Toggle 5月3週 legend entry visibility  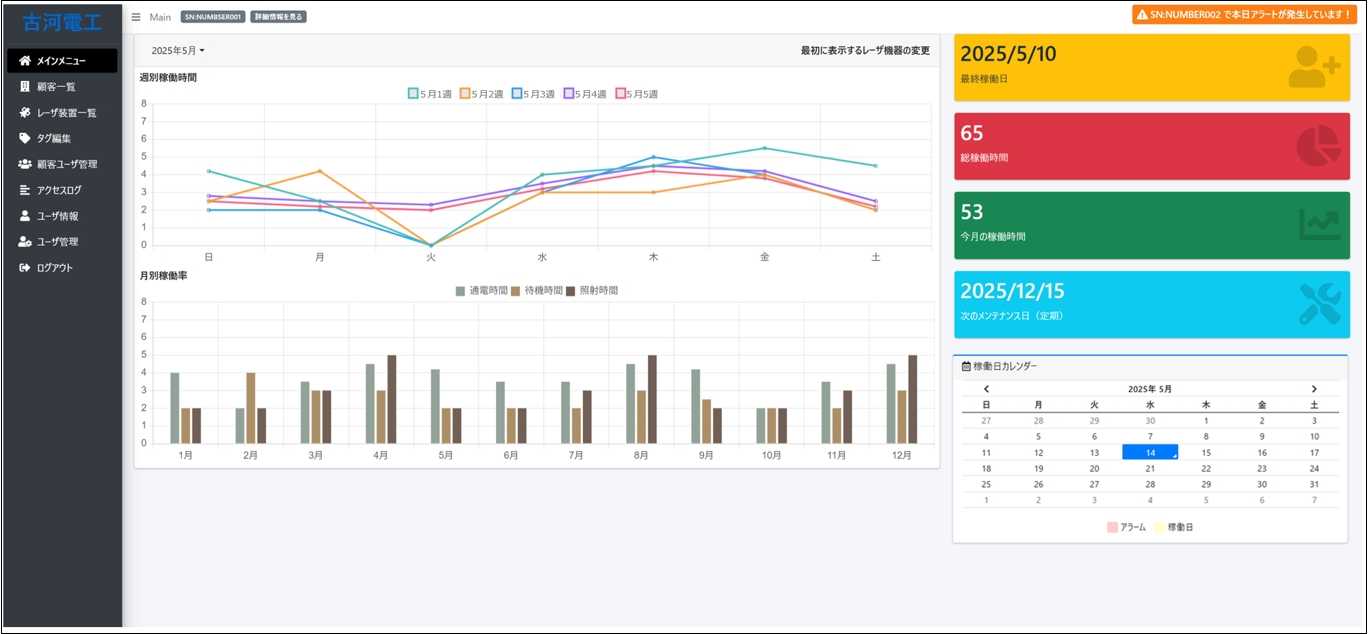click(534, 94)
